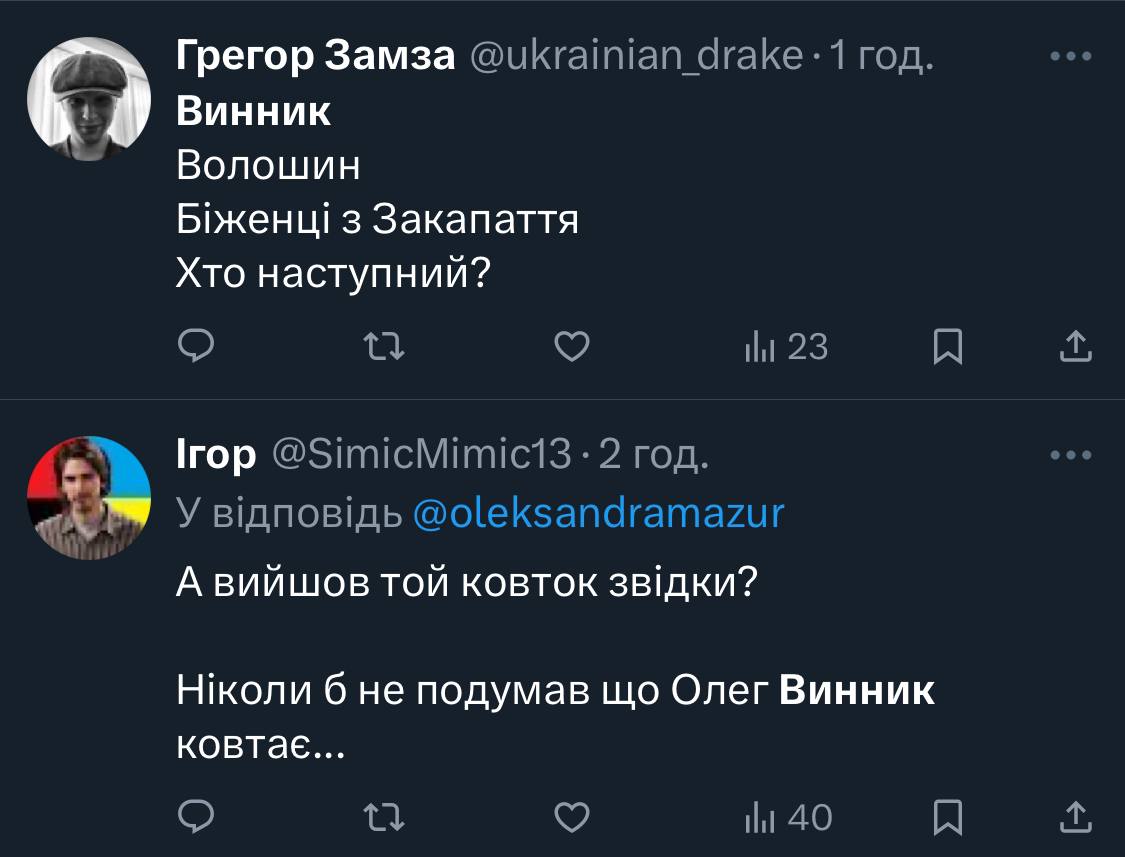Share the Грегор Замза tweet

click(1073, 347)
